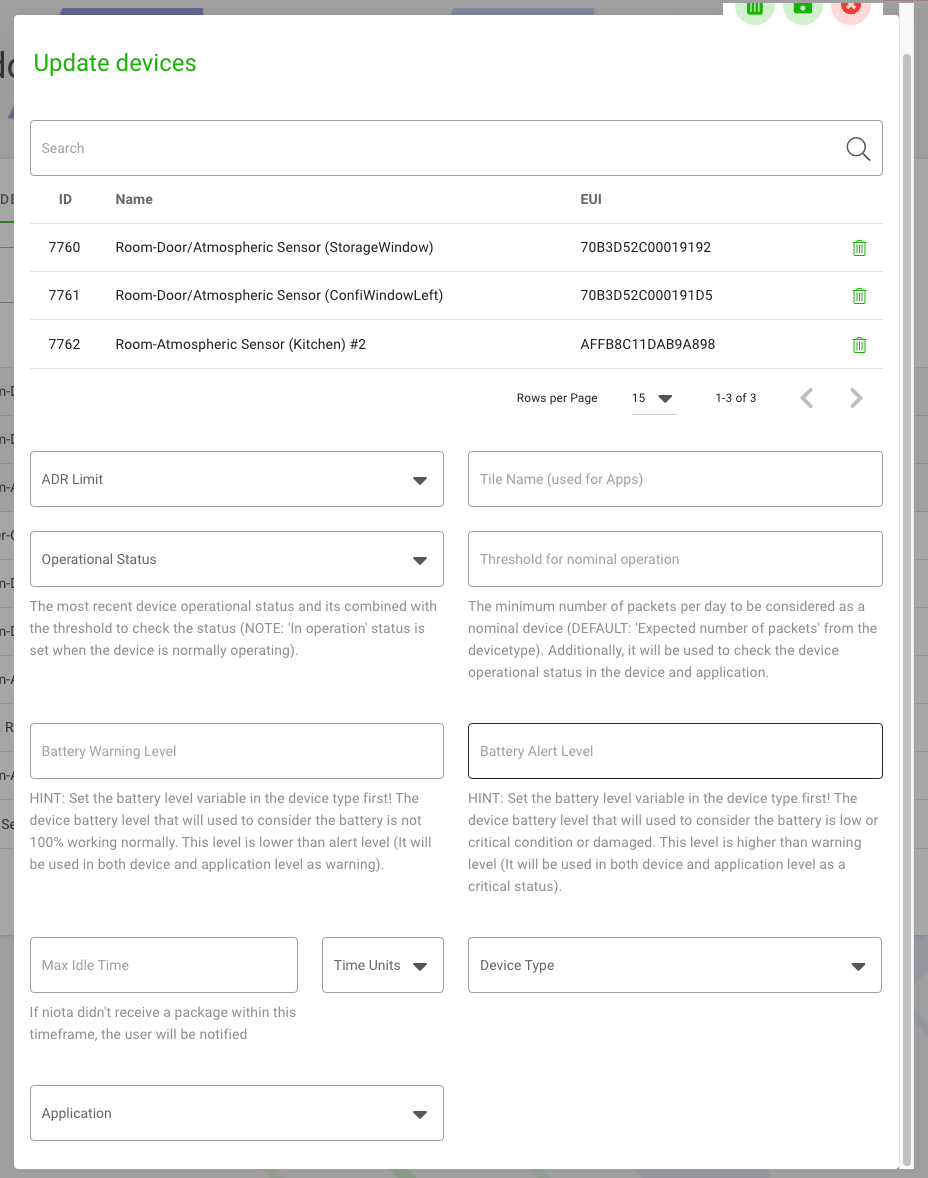Image resolution: width=928 pixels, height=1178 pixels.
Task: Delete device 7760 using its trash icon
Action: pyautogui.click(x=859, y=247)
